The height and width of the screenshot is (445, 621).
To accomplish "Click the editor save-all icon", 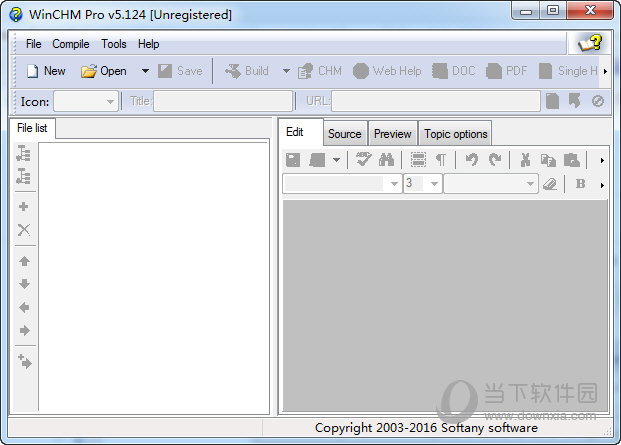I will [317, 160].
